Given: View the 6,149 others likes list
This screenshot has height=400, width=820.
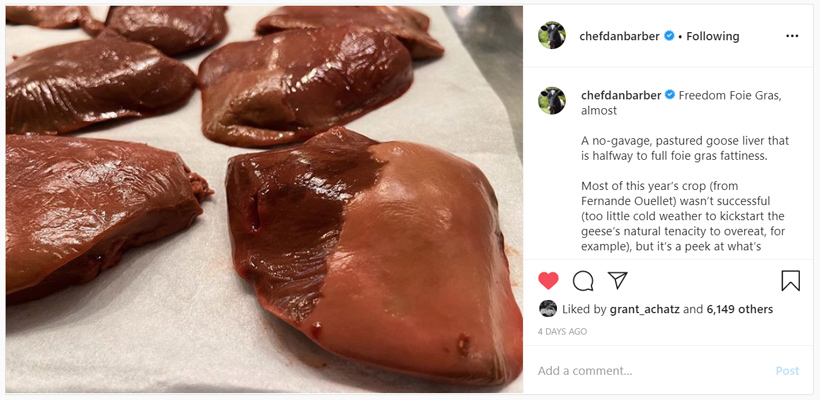Looking at the screenshot, I should pos(739,310).
